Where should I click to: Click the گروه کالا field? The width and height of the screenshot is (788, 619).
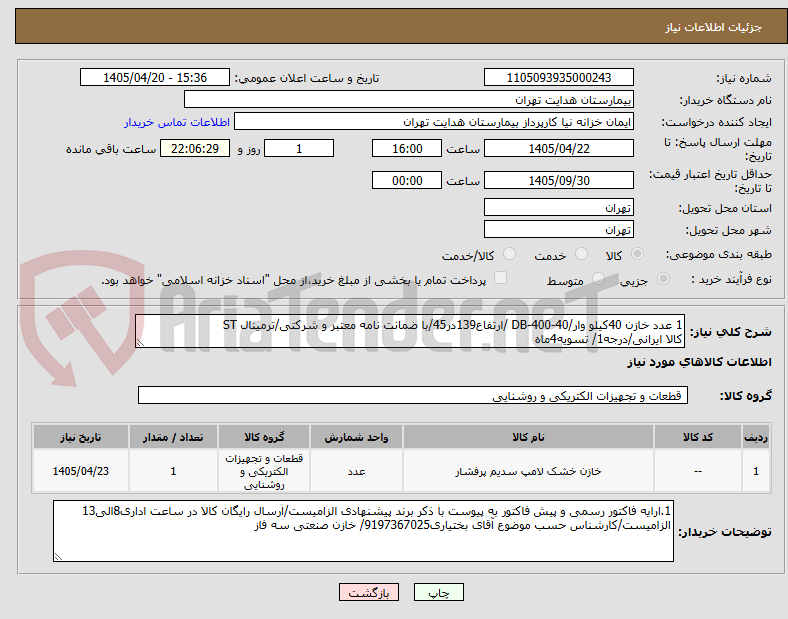(413, 395)
